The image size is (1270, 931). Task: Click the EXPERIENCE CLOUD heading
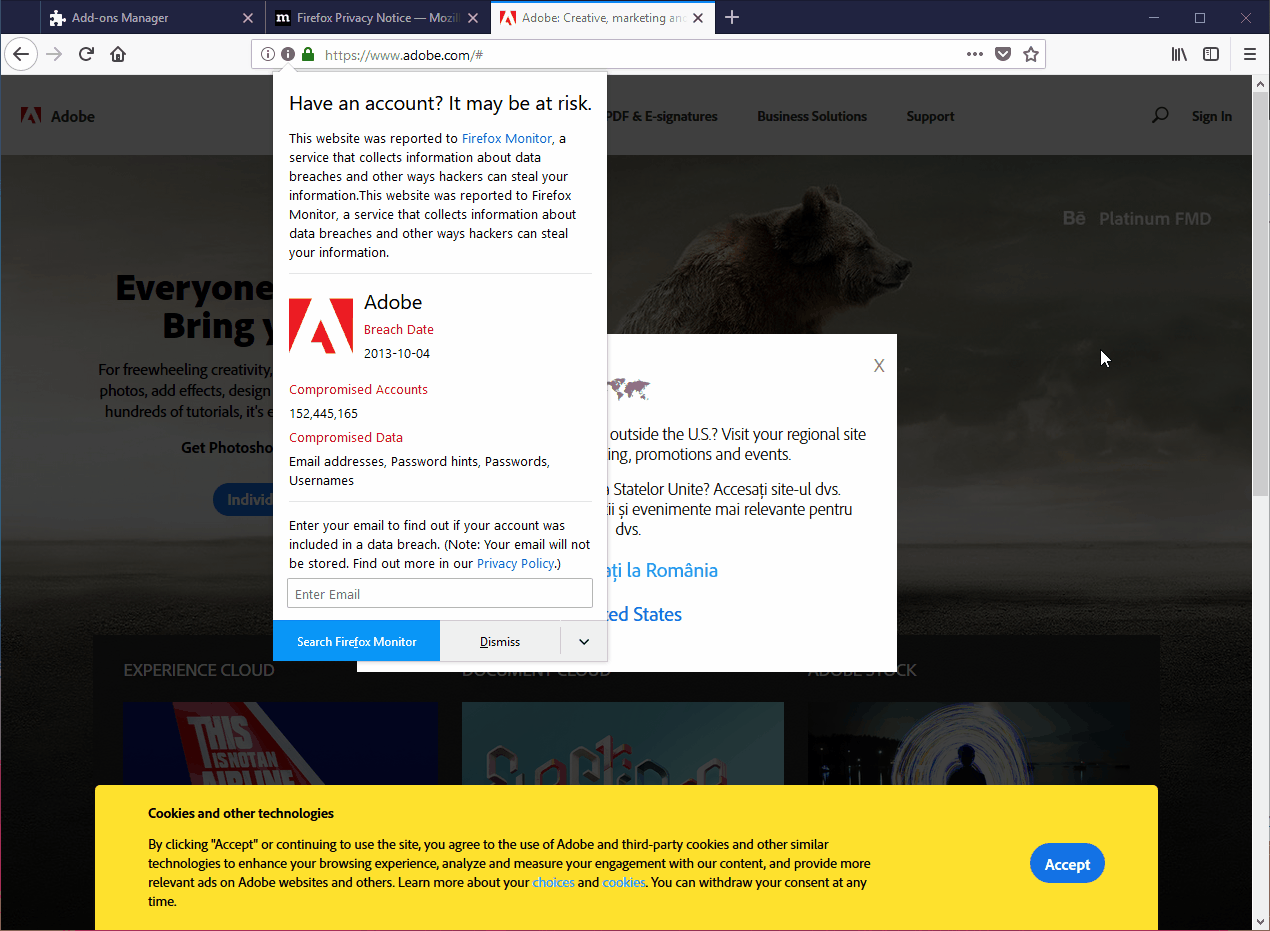click(x=198, y=670)
